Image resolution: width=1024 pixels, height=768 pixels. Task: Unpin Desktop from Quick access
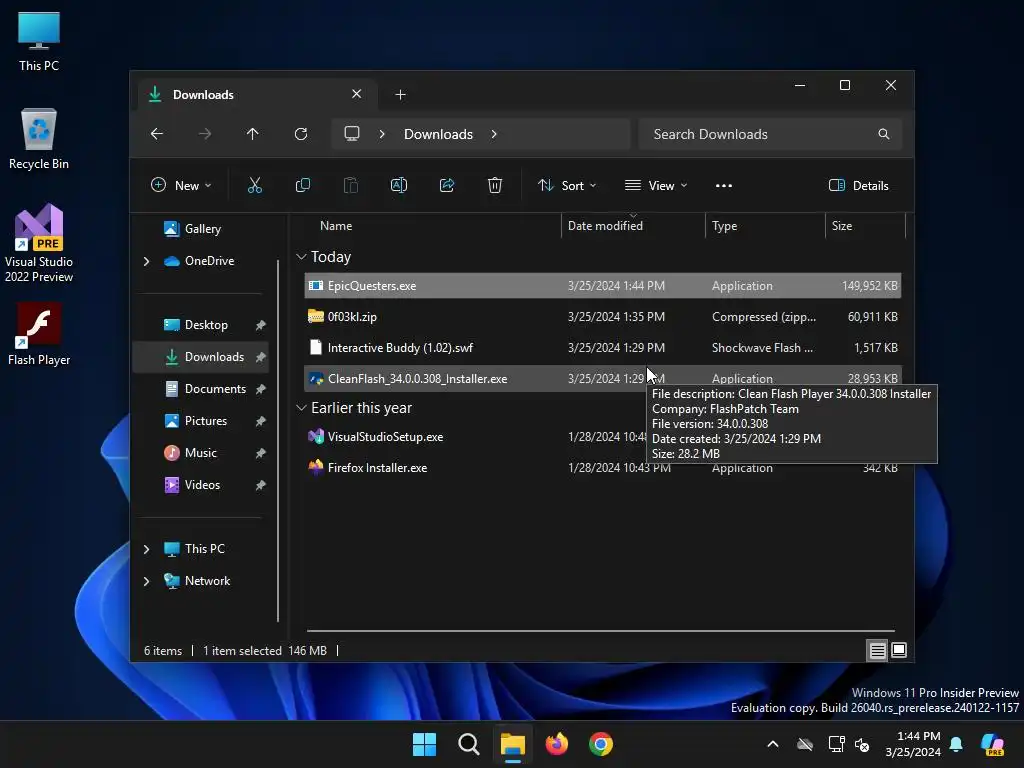pyautogui.click(x=261, y=325)
